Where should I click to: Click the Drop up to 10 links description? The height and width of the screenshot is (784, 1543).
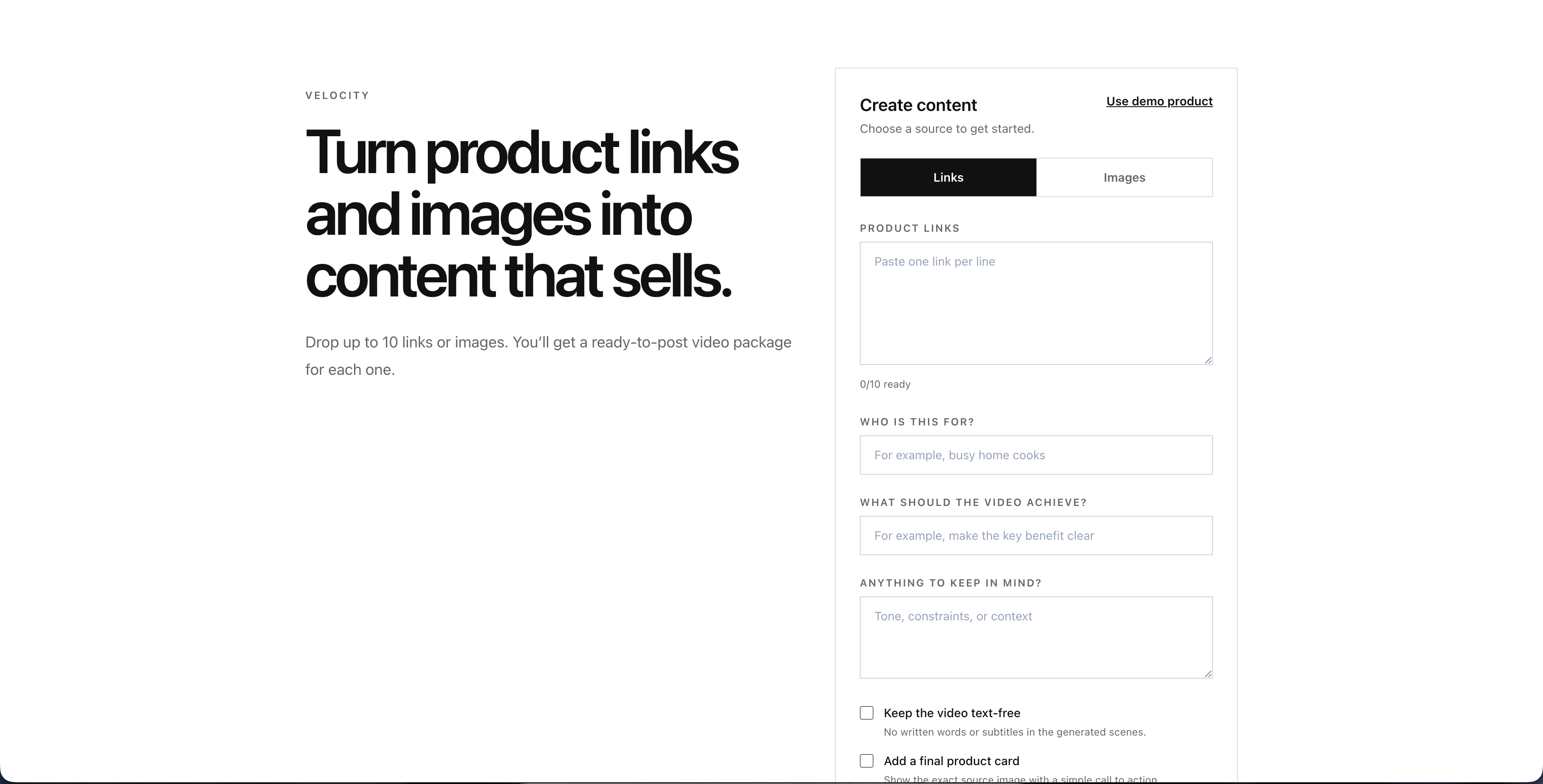(x=549, y=356)
